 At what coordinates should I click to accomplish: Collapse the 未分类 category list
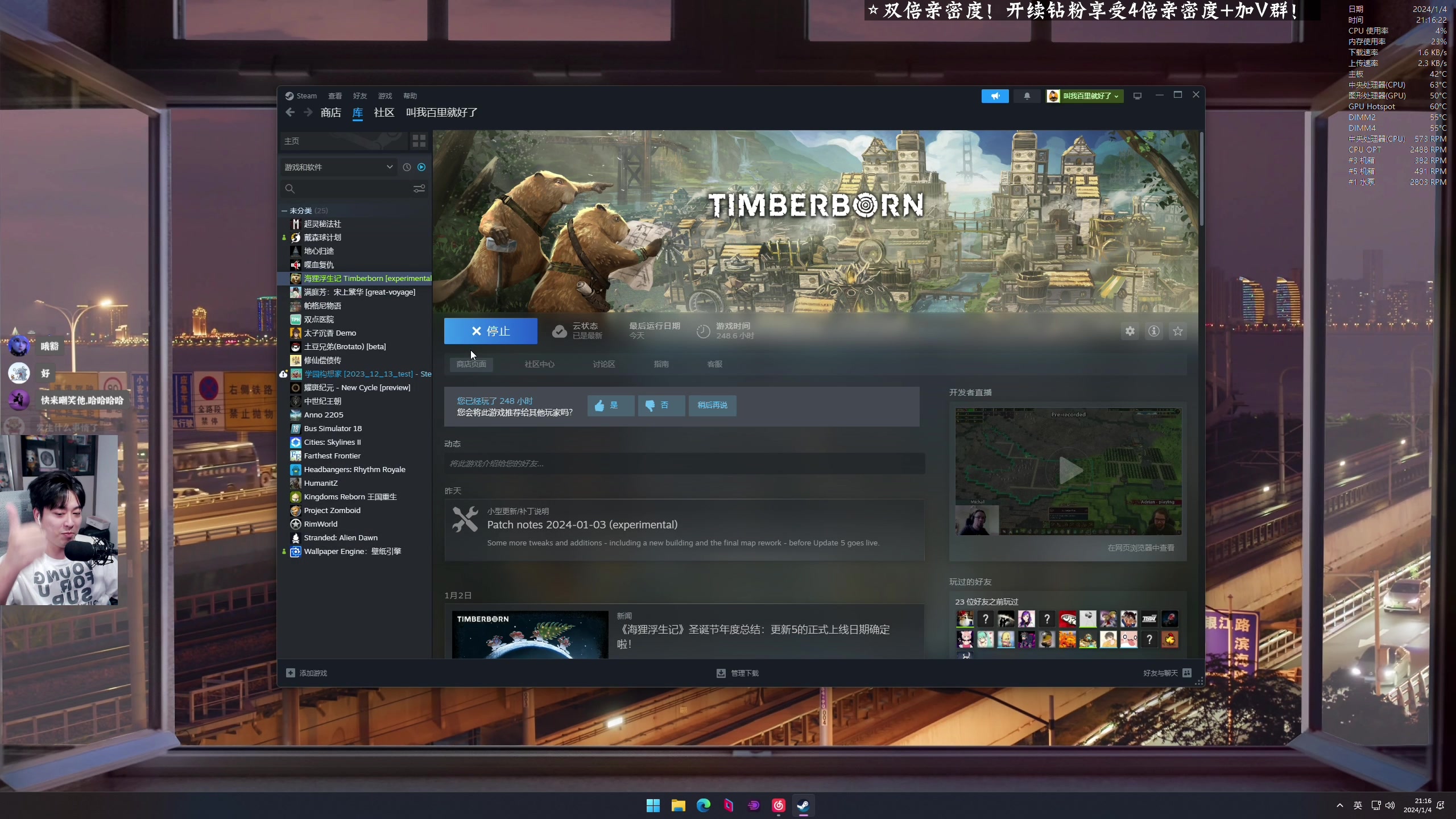coord(284,210)
